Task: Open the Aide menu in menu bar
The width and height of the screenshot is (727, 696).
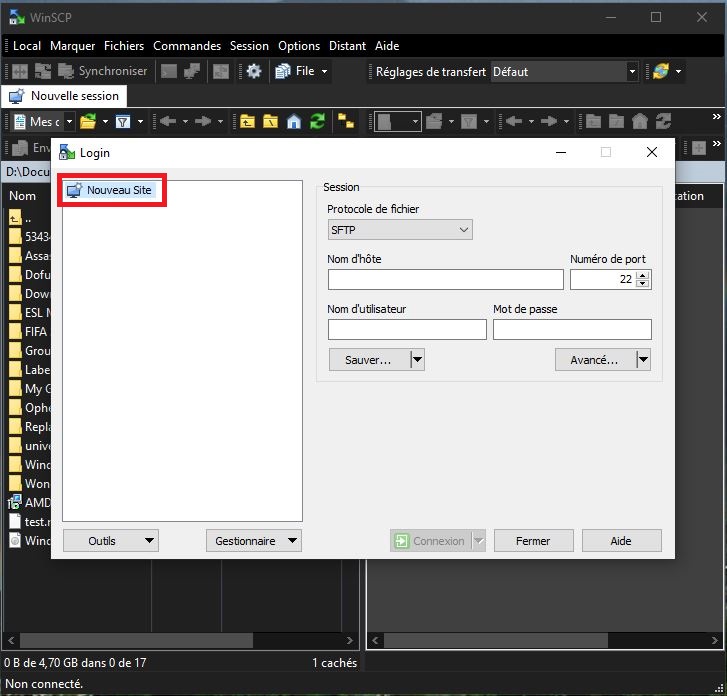Action: point(387,46)
